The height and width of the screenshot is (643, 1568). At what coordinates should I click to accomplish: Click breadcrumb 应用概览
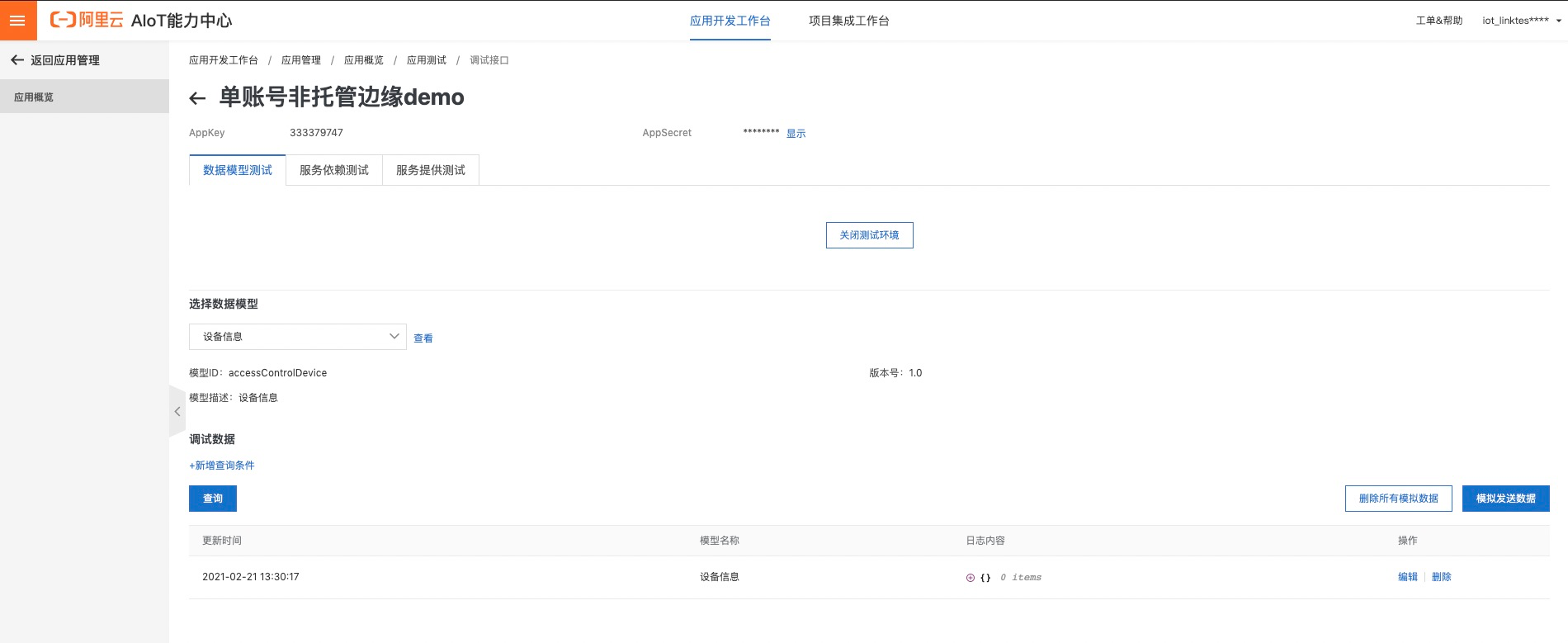[364, 60]
